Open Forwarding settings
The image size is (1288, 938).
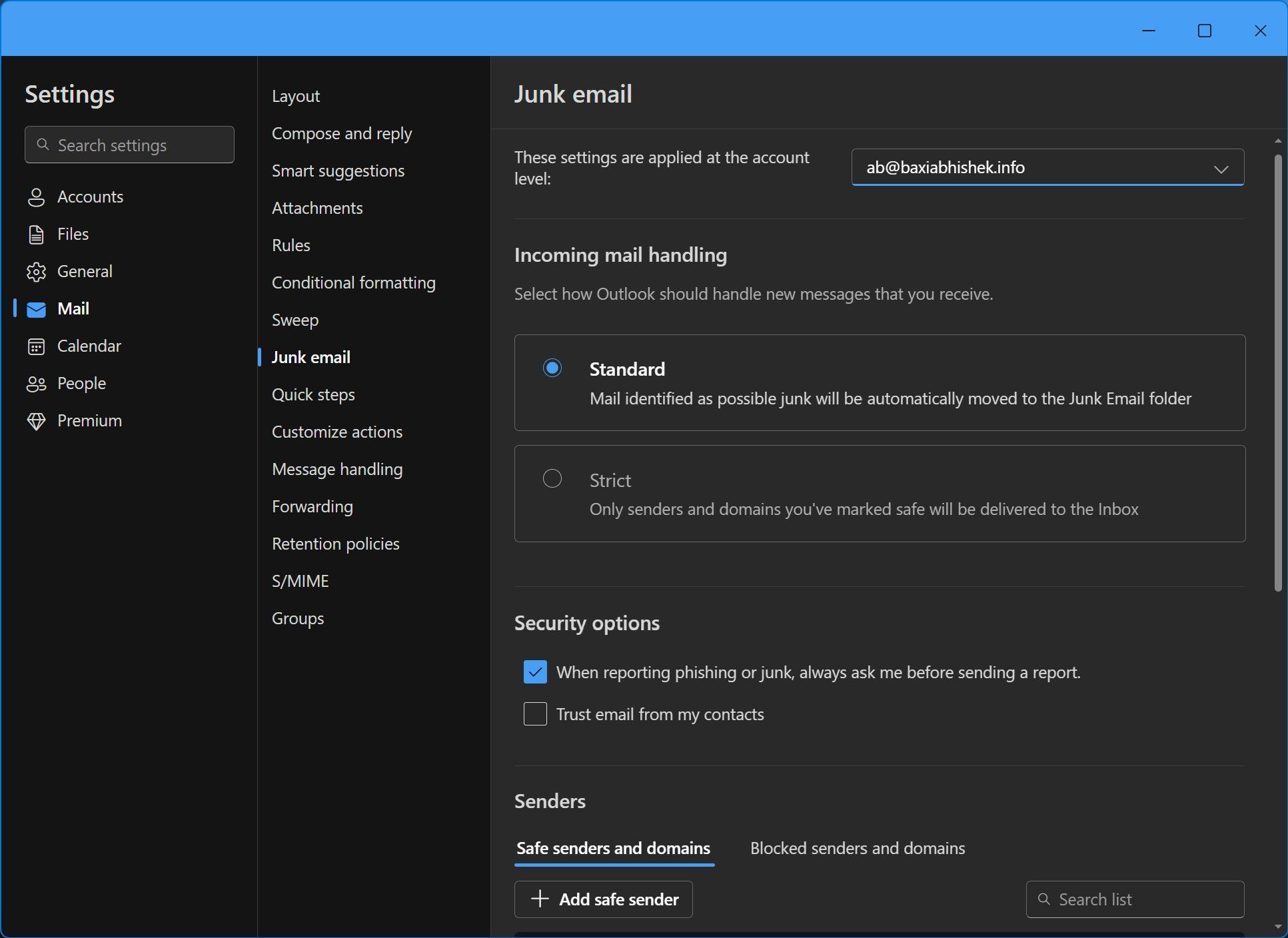point(312,506)
